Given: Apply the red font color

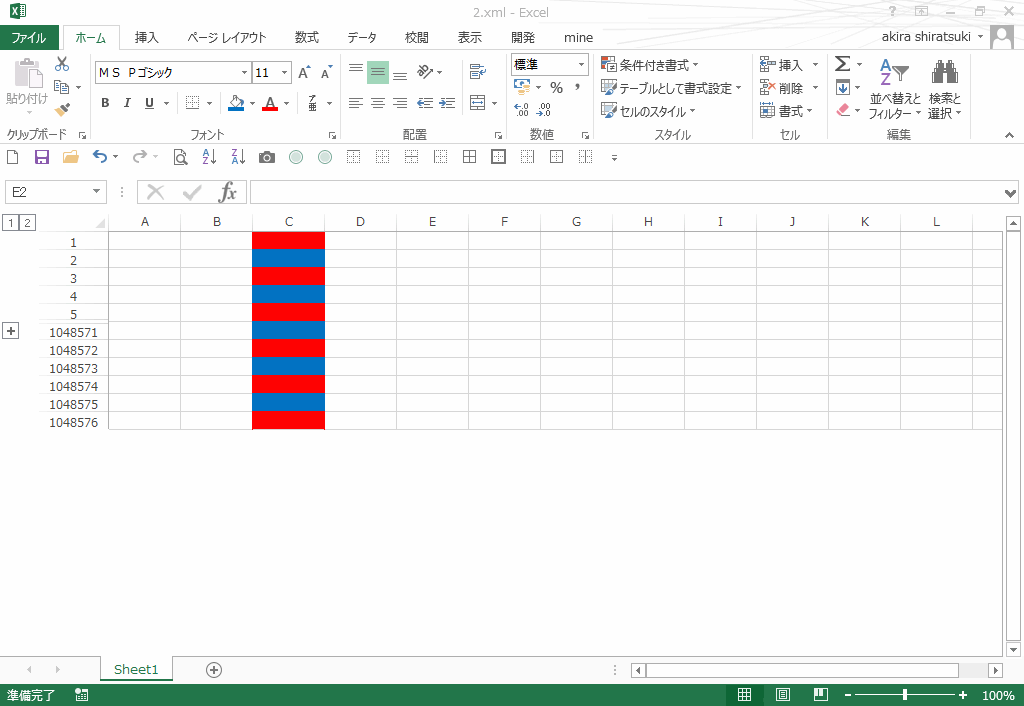Looking at the screenshot, I should click(x=270, y=103).
